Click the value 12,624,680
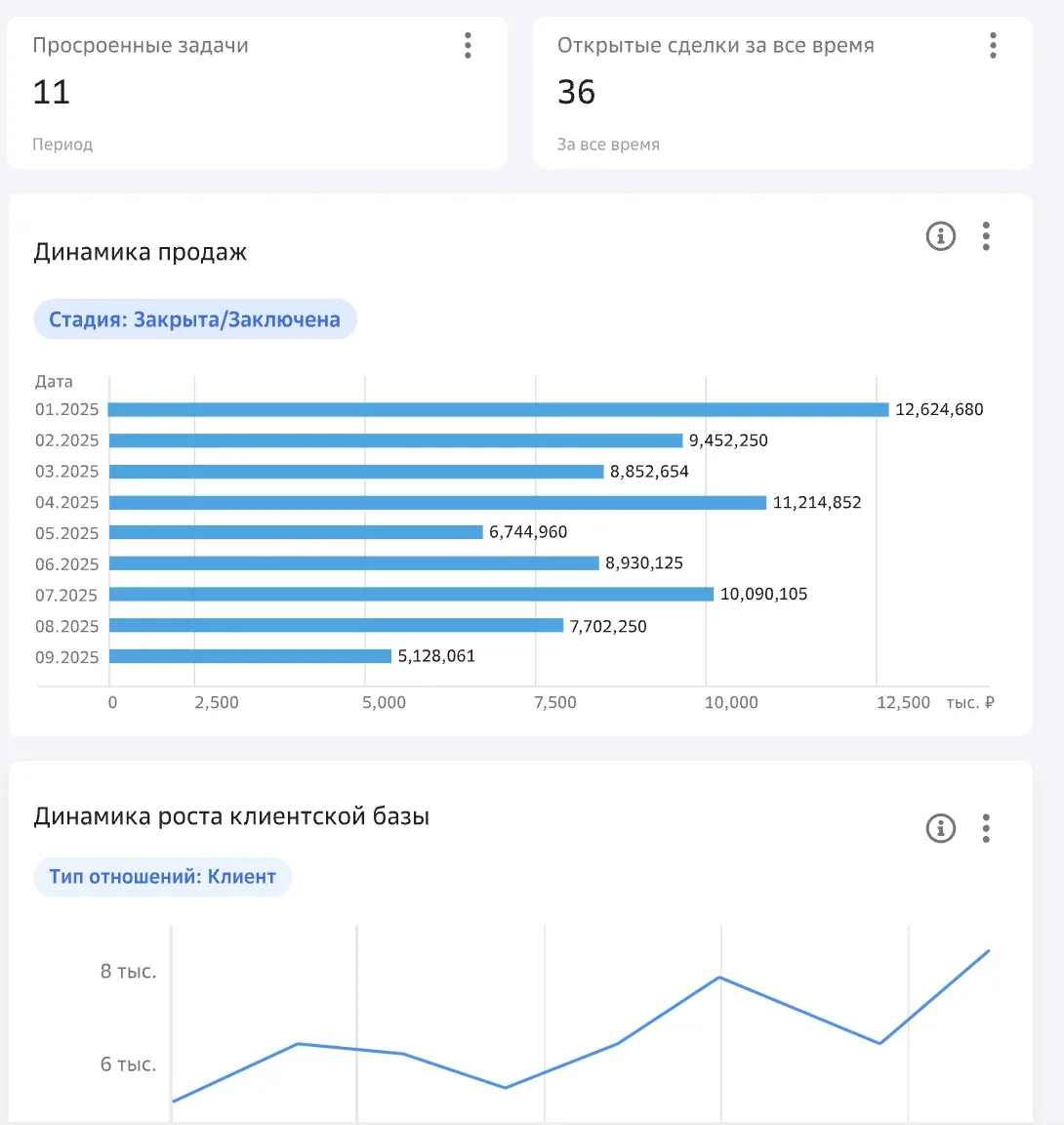The height and width of the screenshot is (1125, 1064). pyautogui.click(x=939, y=410)
